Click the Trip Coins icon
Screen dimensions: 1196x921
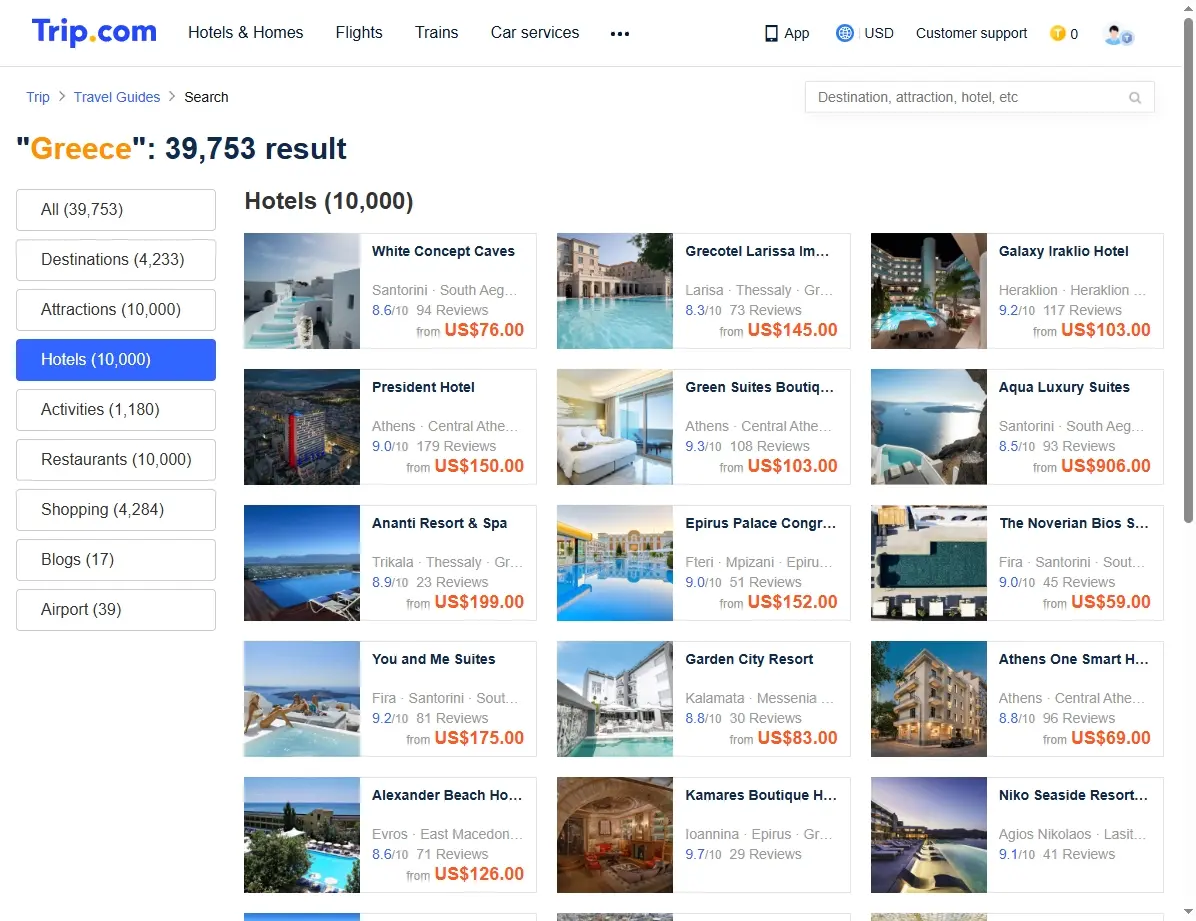1057,33
